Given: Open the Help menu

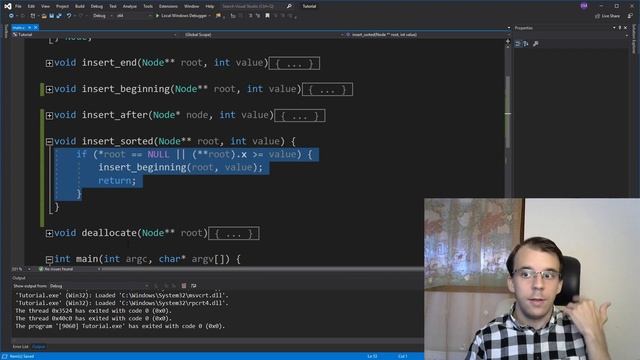Looking at the screenshot, I should (210, 7).
